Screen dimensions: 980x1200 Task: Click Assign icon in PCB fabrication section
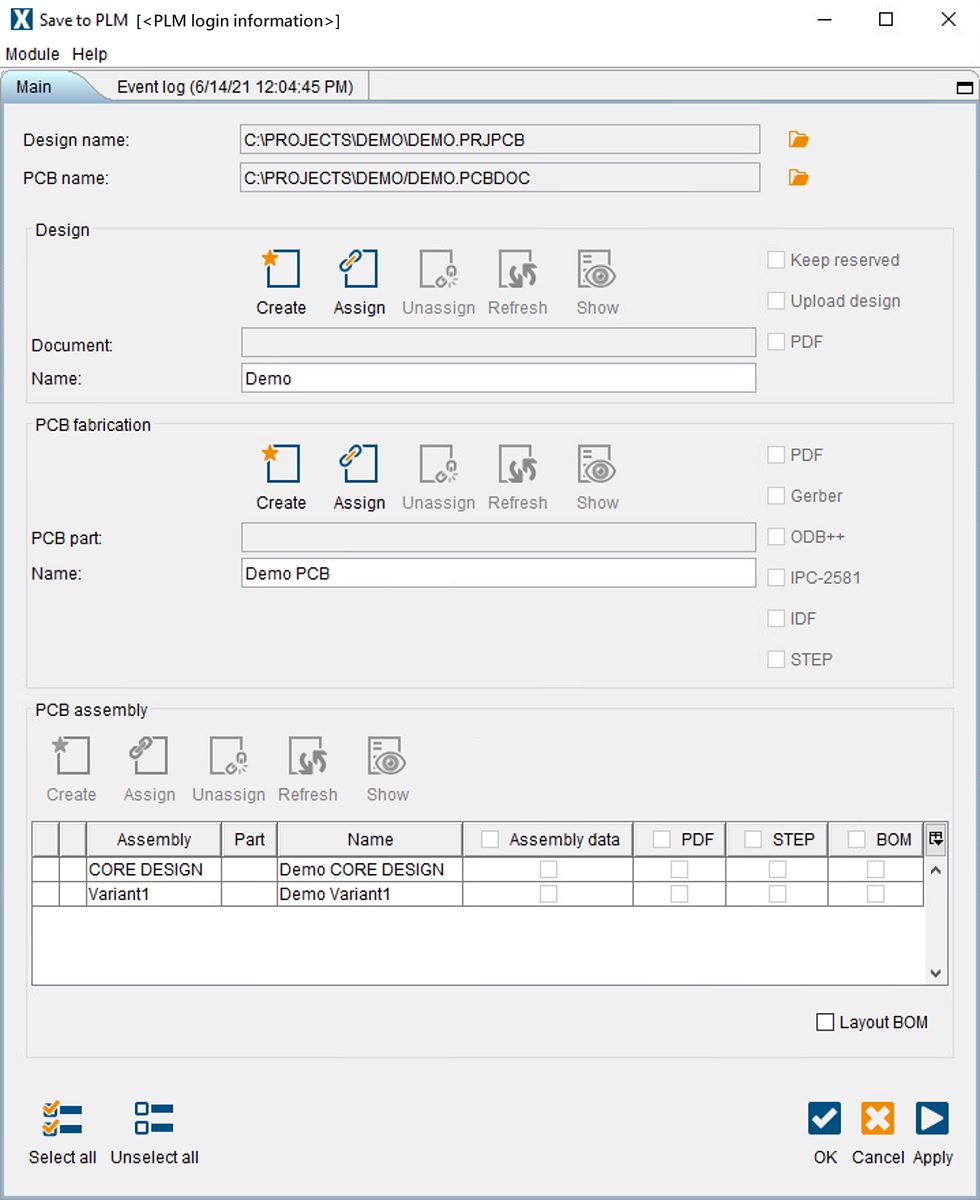pyautogui.click(x=359, y=466)
